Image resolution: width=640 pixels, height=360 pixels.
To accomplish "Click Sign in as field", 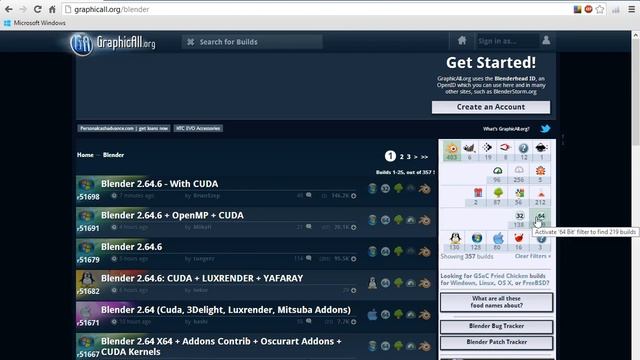I will click(507, 41).
